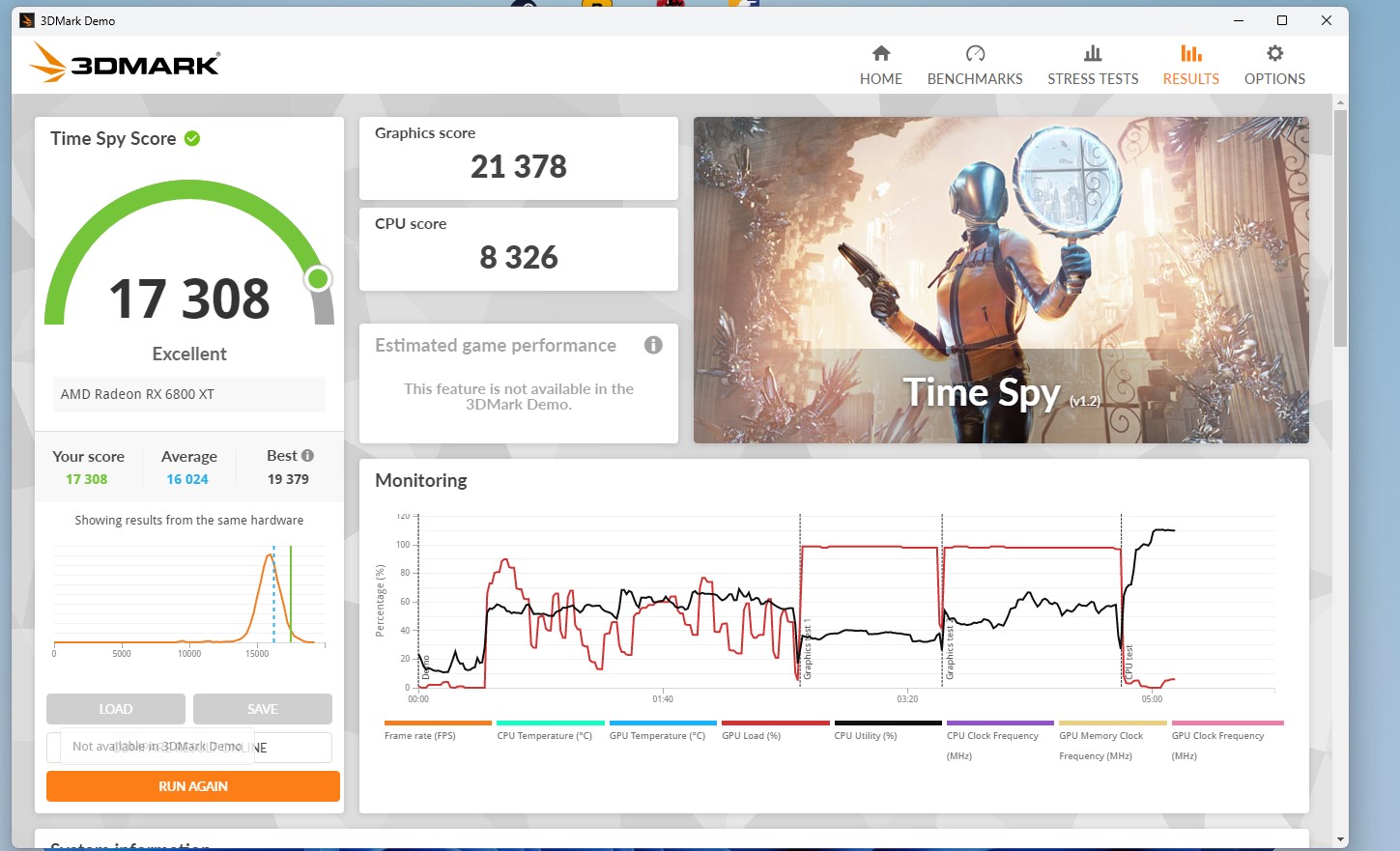
Task: Open the RESULTS tab
Action: [1191, 66]
